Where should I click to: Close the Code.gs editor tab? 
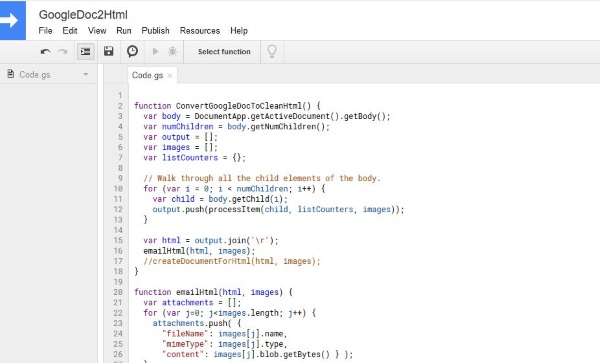(170, 76)
